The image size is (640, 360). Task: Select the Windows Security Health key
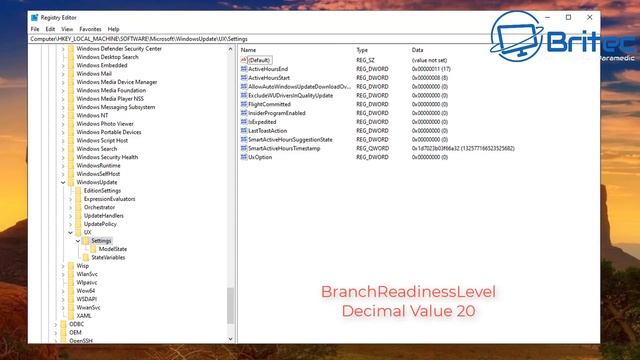(x=107, y=157)
